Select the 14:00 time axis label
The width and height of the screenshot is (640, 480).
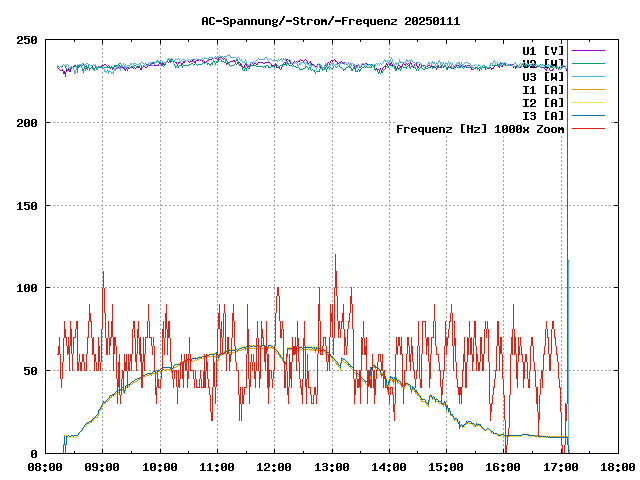pyautogui.click(x=388, y=467)
